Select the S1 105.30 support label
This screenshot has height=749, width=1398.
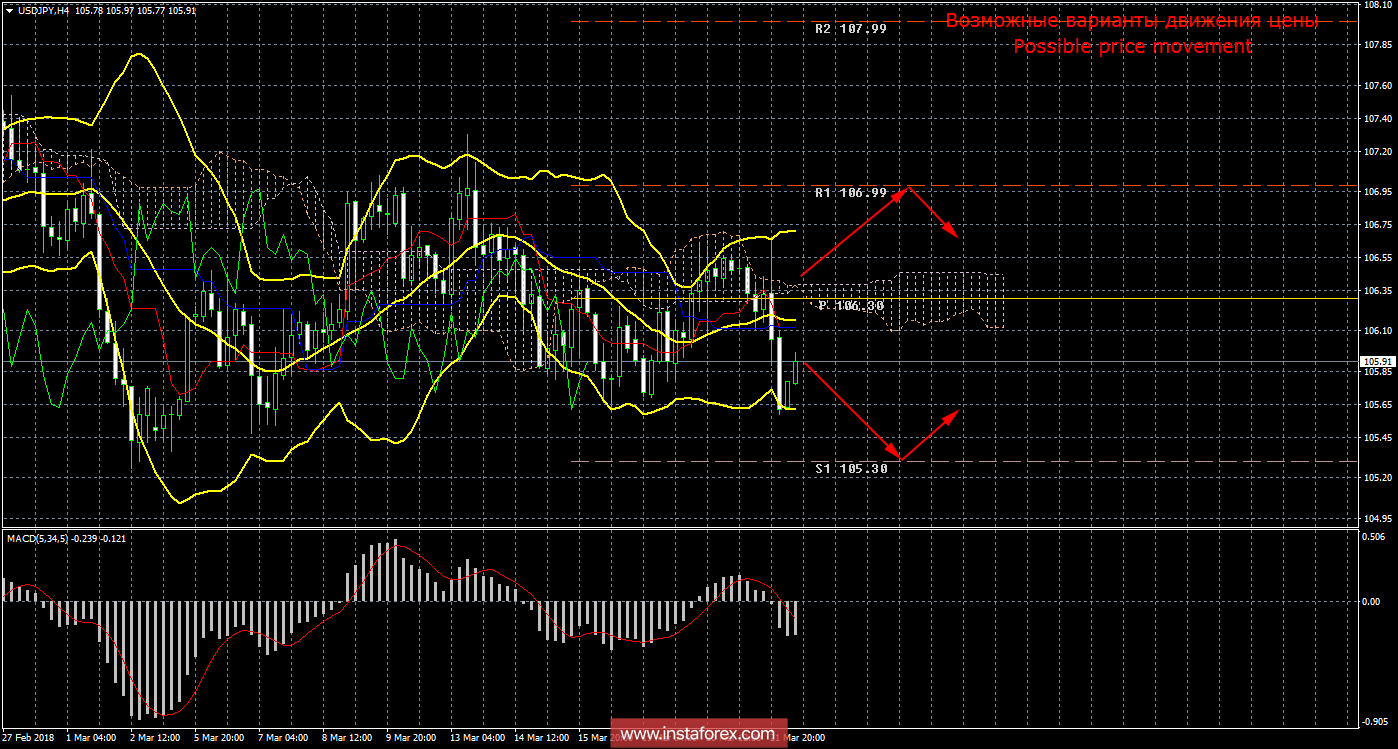pyautogui.click(x=850, y=468)
